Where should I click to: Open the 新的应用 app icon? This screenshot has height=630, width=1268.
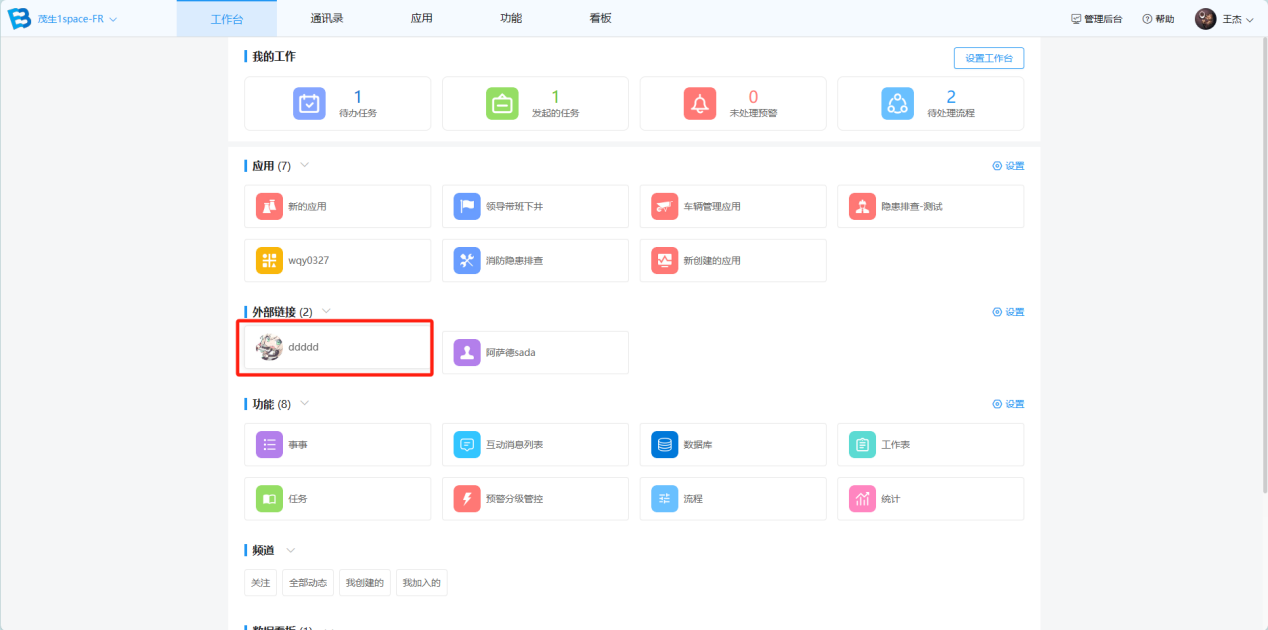coord(269,206)
